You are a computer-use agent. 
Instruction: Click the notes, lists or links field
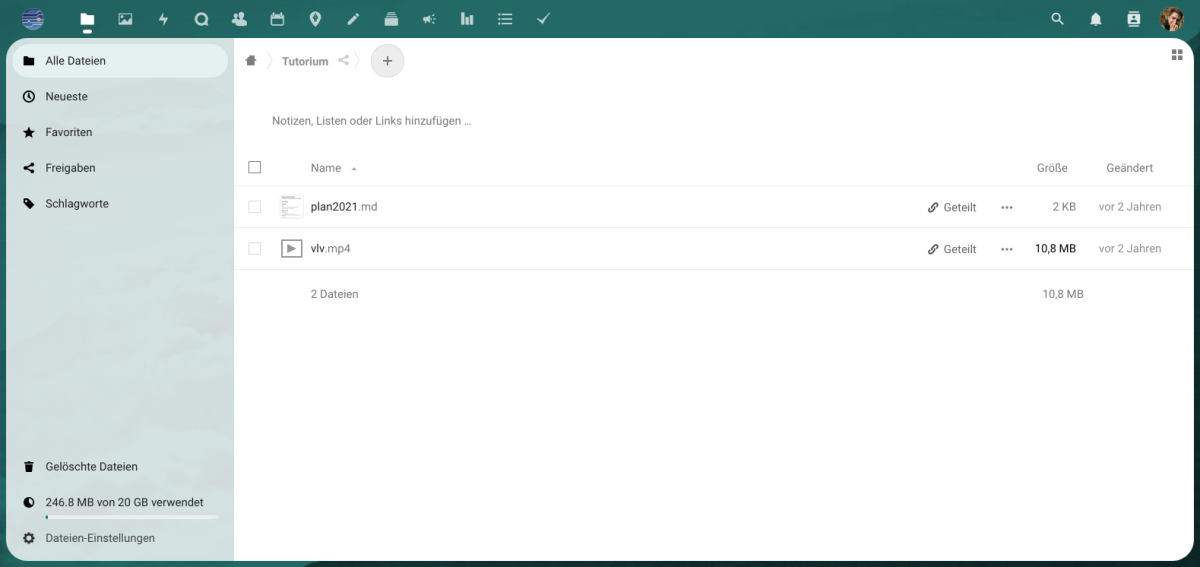pyautogui.click(x=371, y=121)
